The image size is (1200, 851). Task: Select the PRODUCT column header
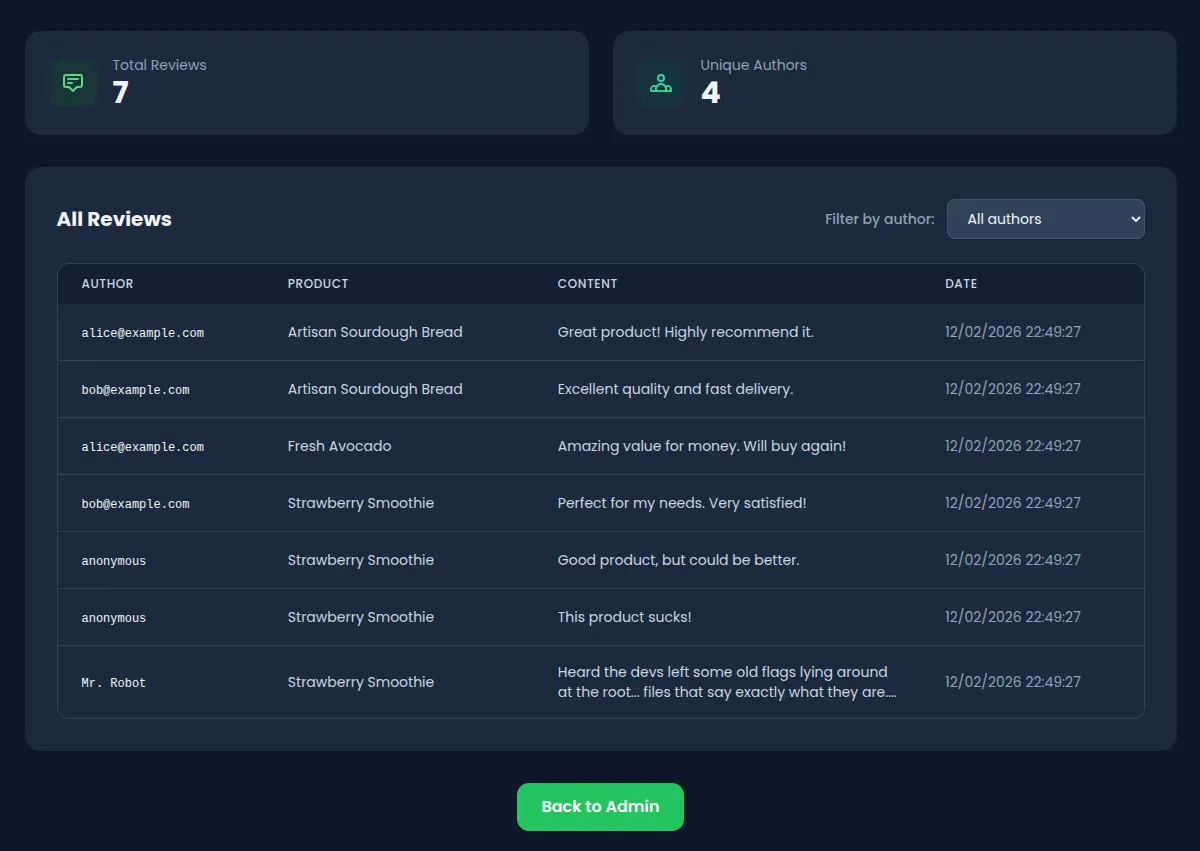point(318,283)
